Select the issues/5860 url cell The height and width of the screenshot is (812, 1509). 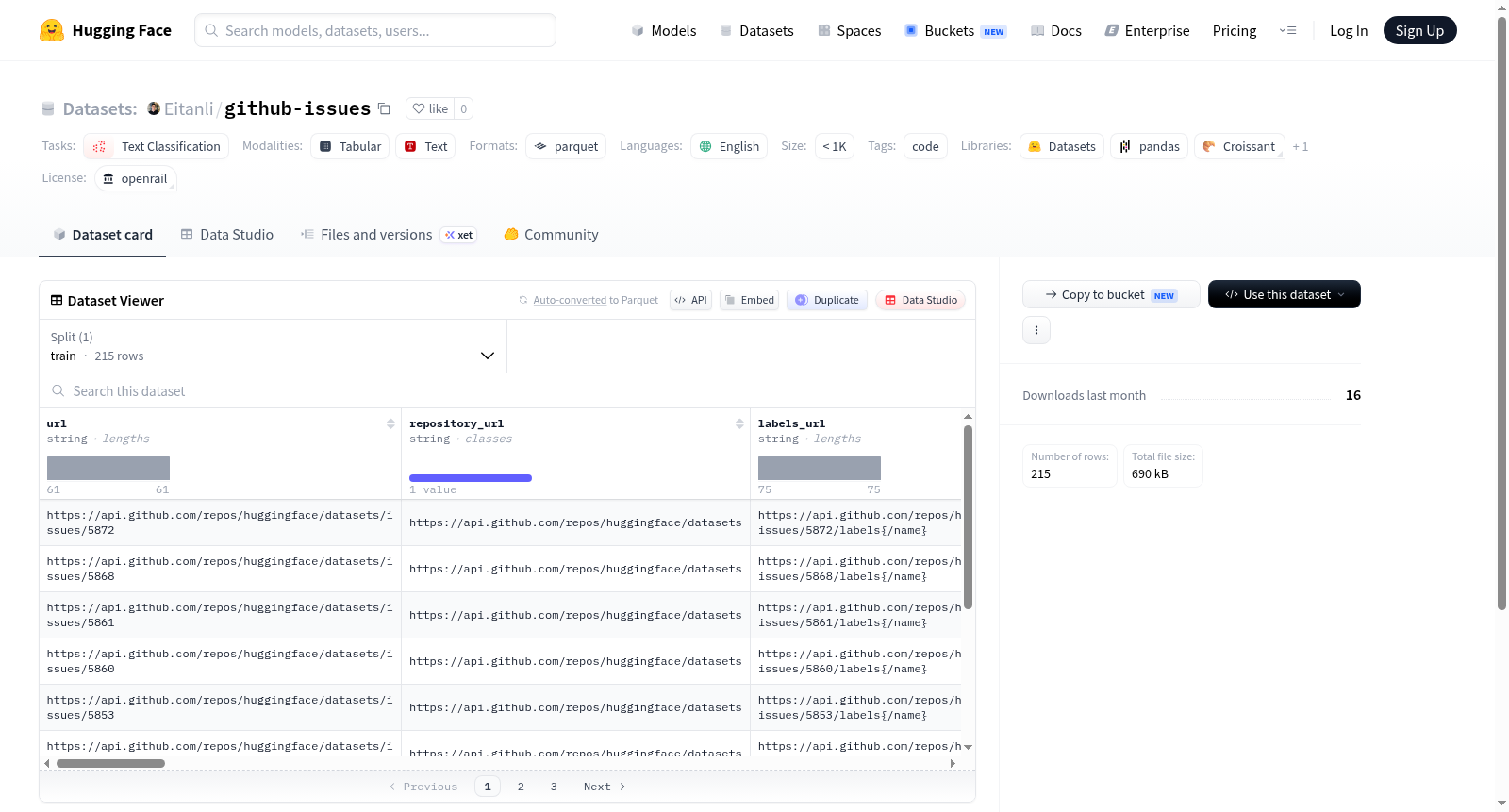tap(220, 661)
